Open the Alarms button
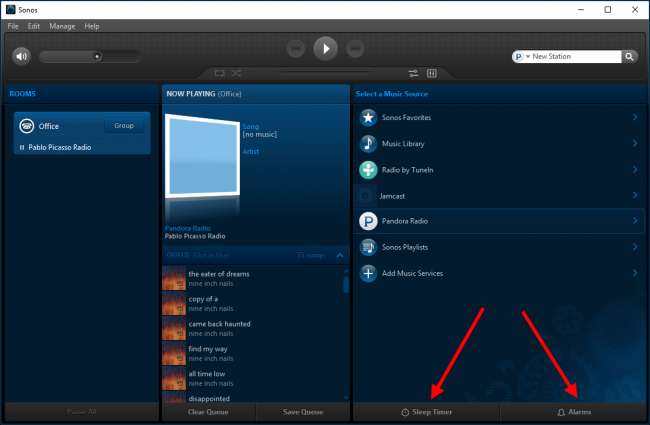650x425 pixels. pos(574,412)
